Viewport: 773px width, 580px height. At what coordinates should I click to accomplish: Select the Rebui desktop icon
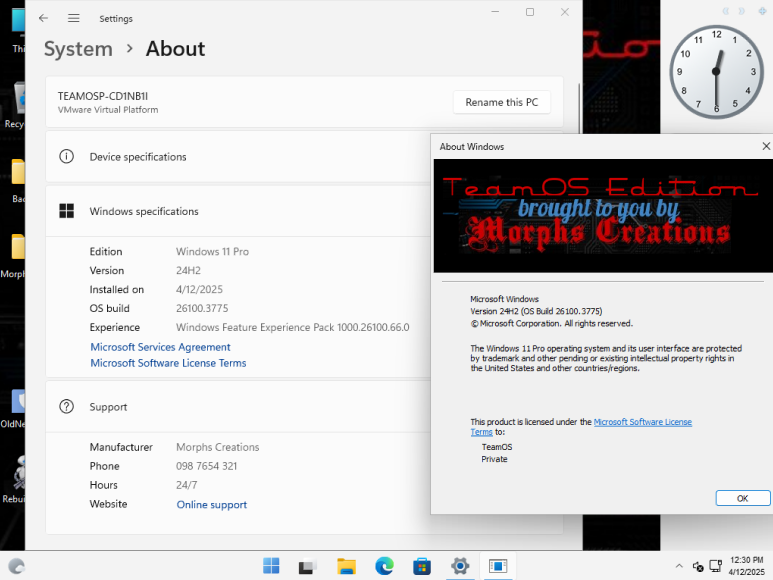[x=14, y=479]
